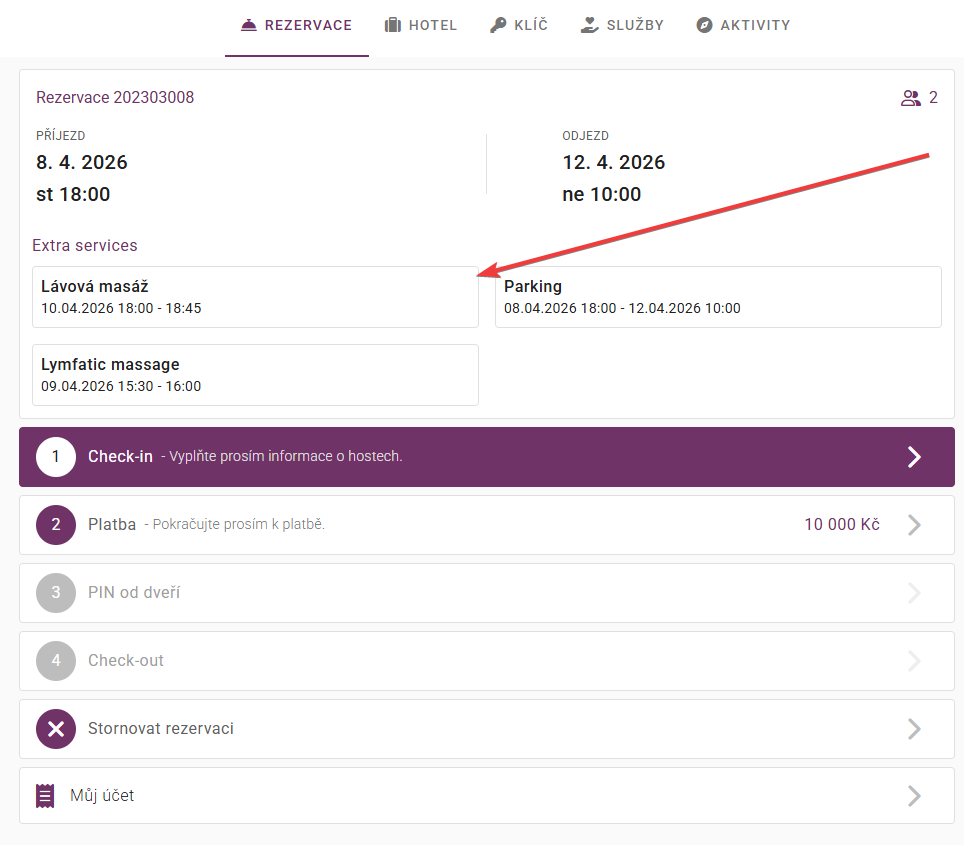Screen dimensions: 964x845
Task: Click the key icon beside Klíč
Action: (x=498, y=25)
